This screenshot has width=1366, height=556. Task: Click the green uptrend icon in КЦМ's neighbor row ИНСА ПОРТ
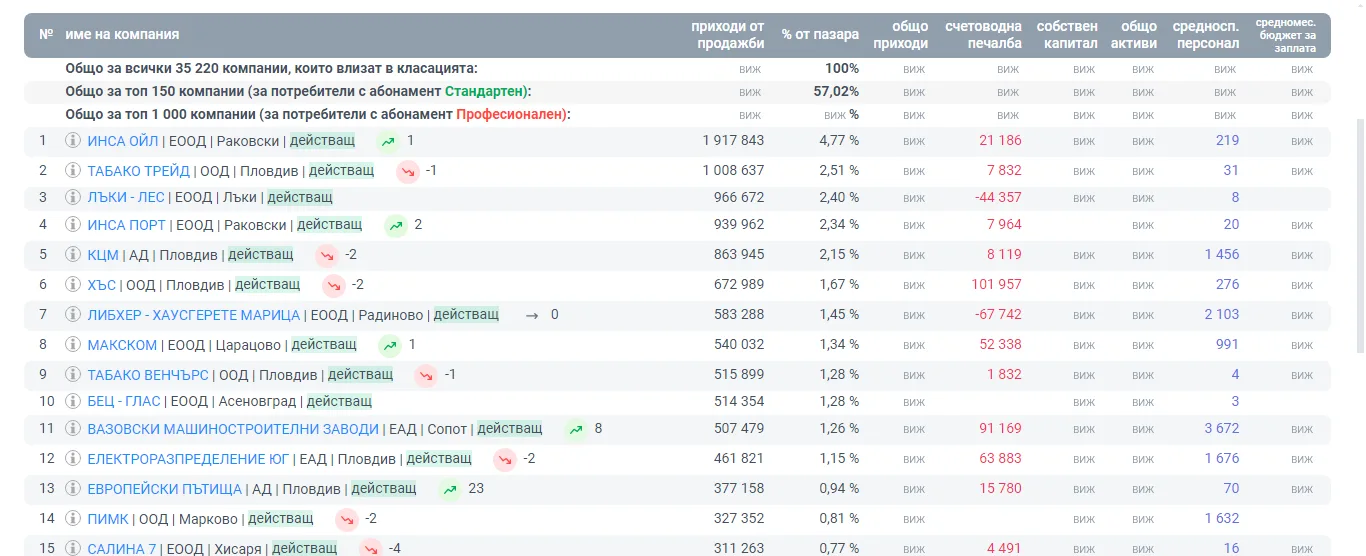(397, 225)
